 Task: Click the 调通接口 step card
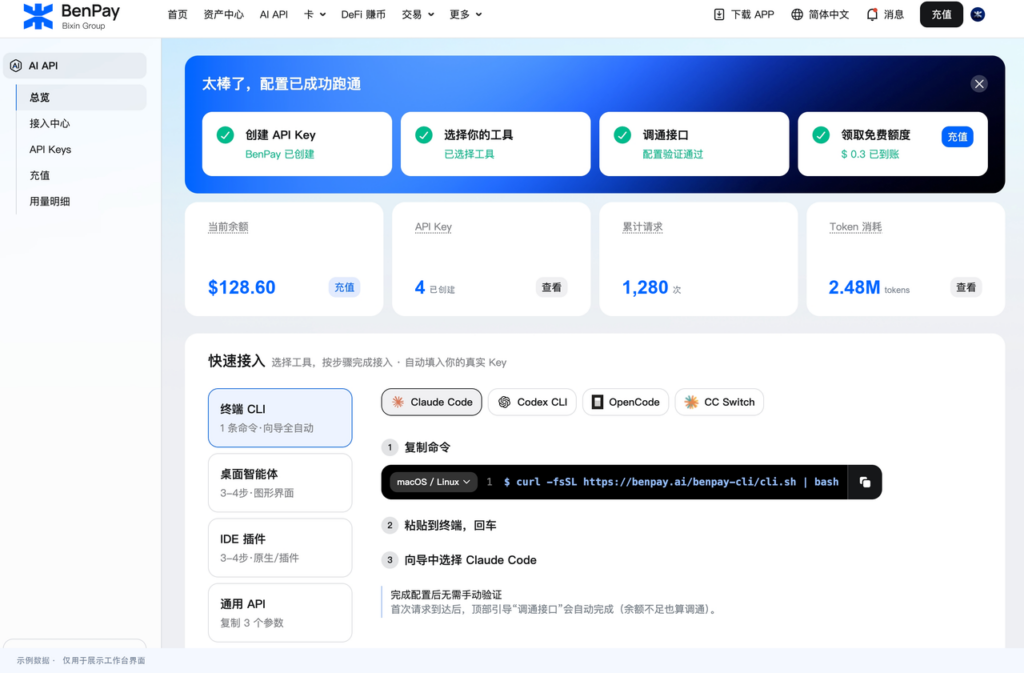pos(694,144)
